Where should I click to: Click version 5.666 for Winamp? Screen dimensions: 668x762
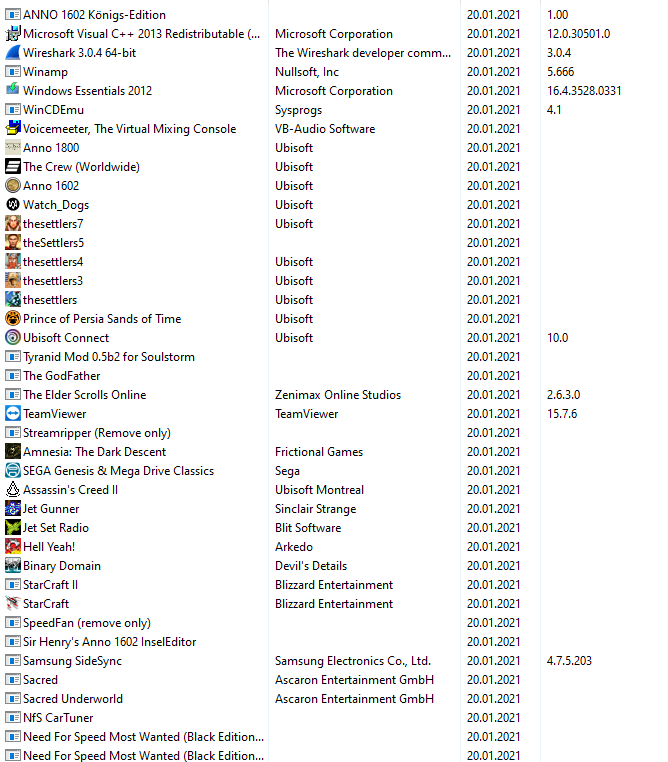(560, 71)
